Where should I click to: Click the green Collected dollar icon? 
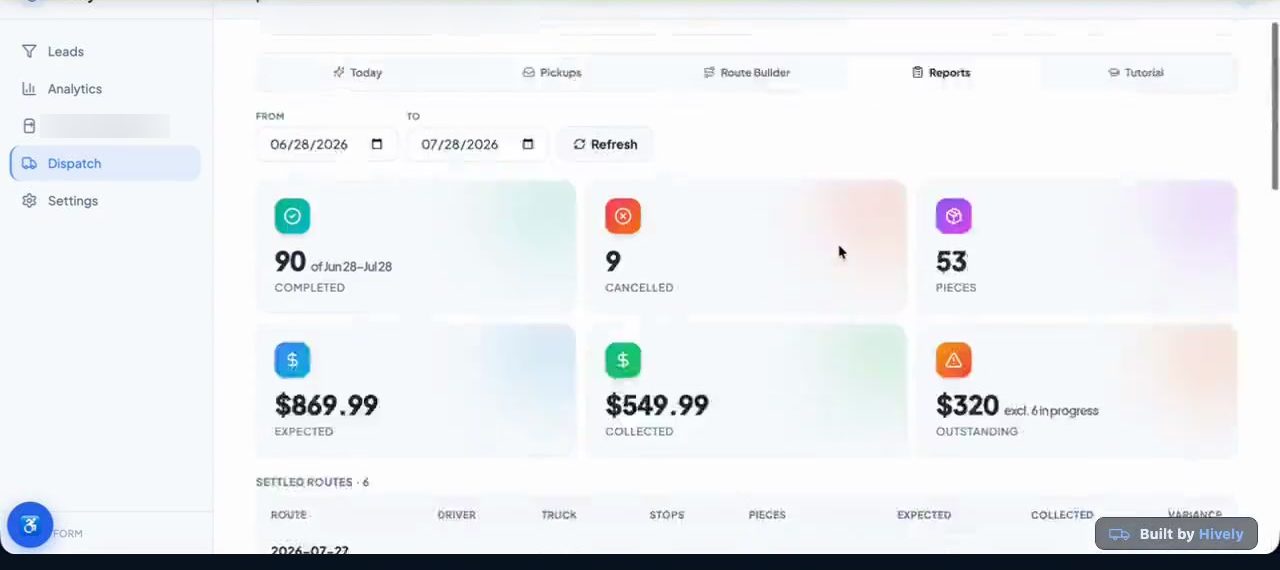623,360
